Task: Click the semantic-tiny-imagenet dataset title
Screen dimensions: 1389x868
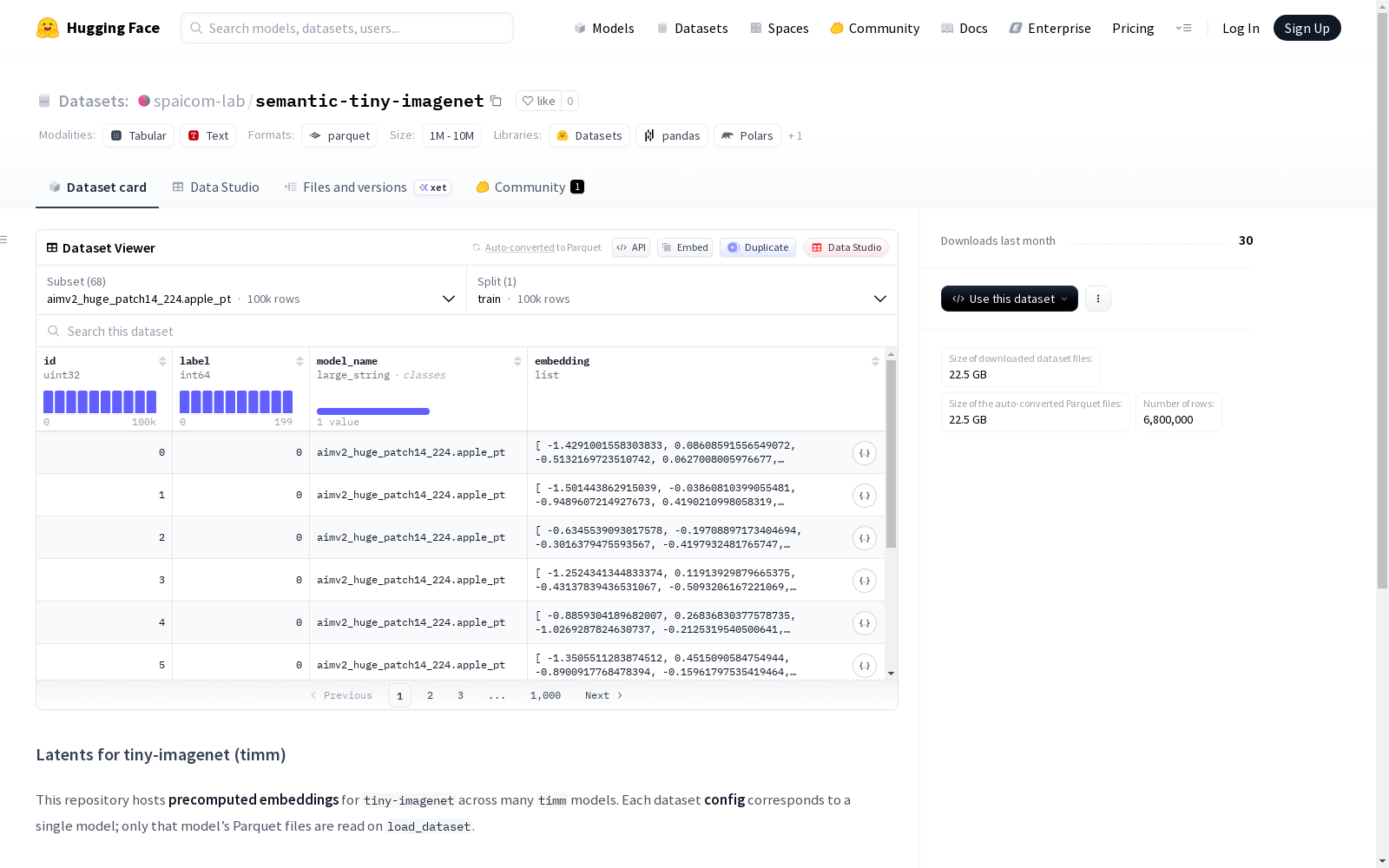Action: click(x=370, y=101)
